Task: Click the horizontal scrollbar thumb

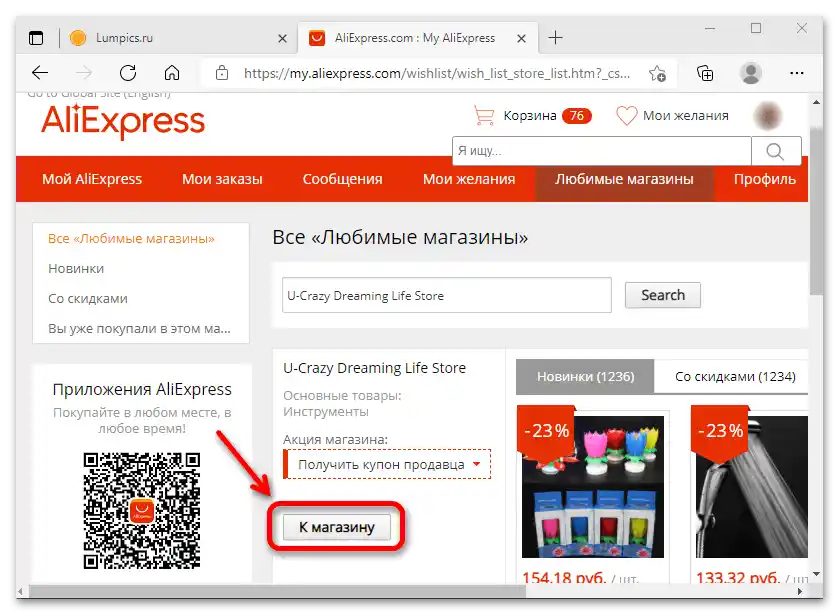Action: point(277,591)
